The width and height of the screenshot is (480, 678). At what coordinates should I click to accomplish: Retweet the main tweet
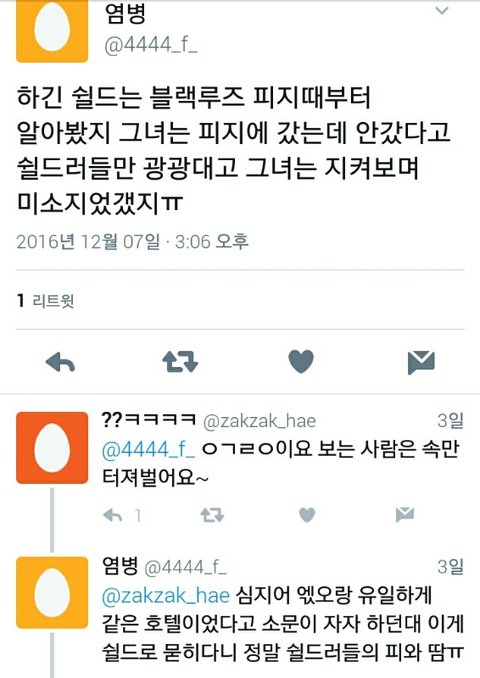pos(180,362)
